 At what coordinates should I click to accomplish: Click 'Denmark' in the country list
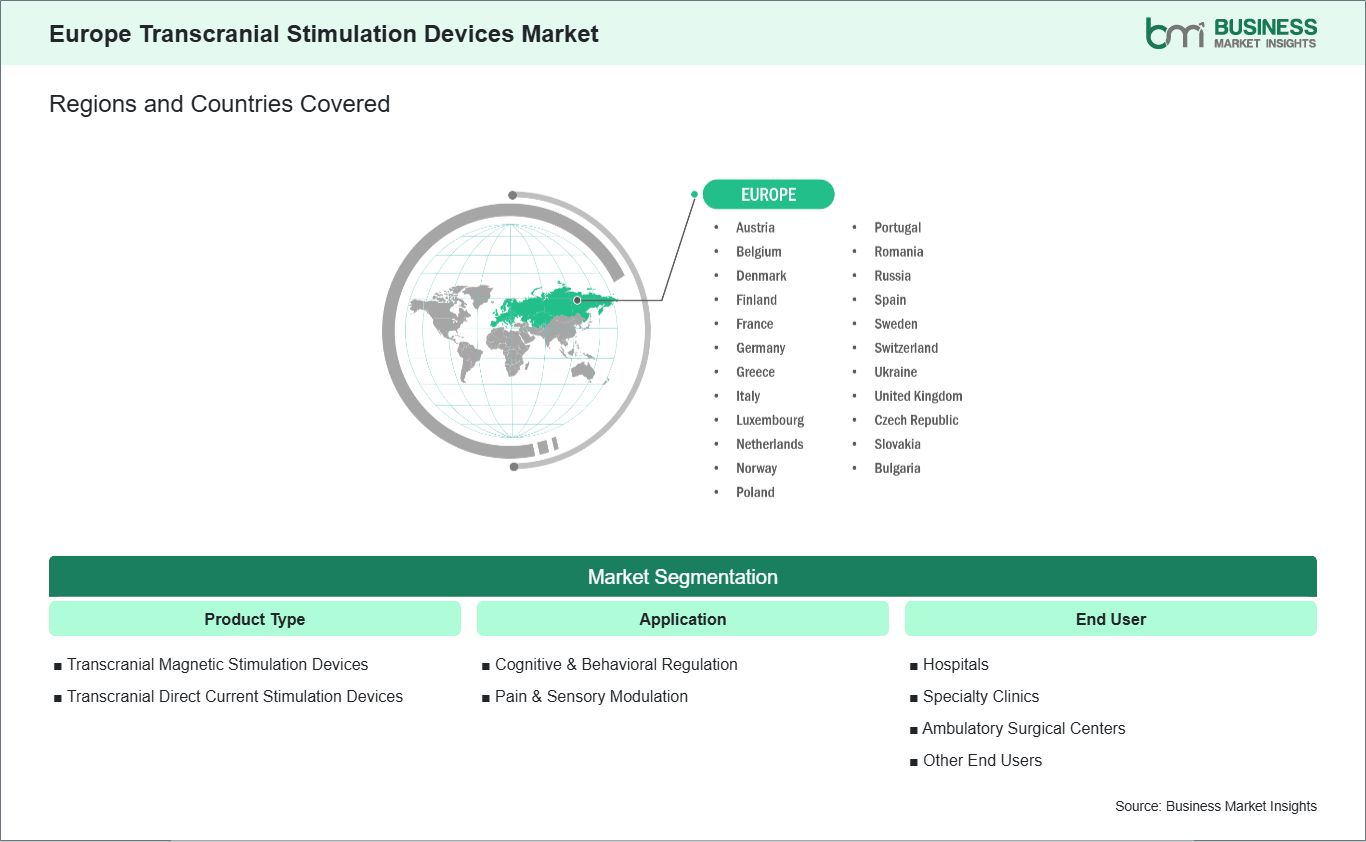761,276
